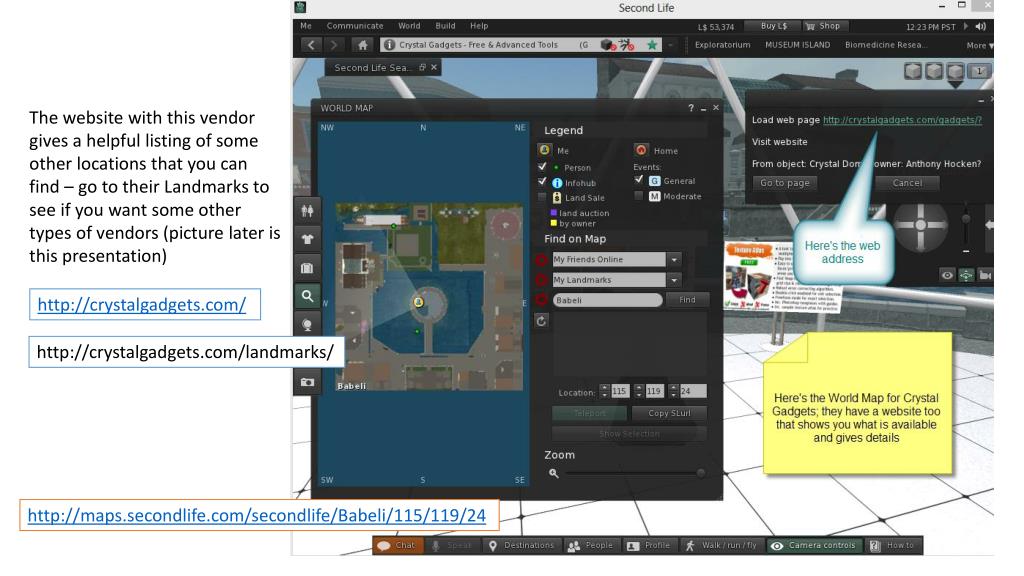Enable the Land Sale checkbox
This screenshot has width=1024, height=576.
543,196
